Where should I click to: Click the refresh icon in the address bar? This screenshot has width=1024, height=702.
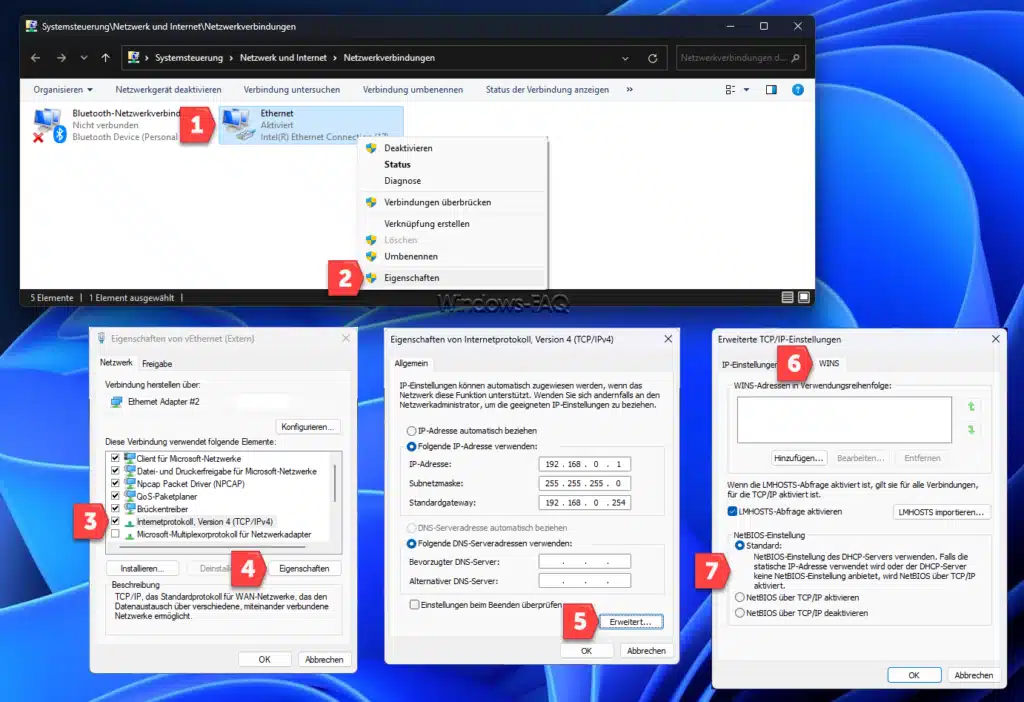[x=652, y=57]
